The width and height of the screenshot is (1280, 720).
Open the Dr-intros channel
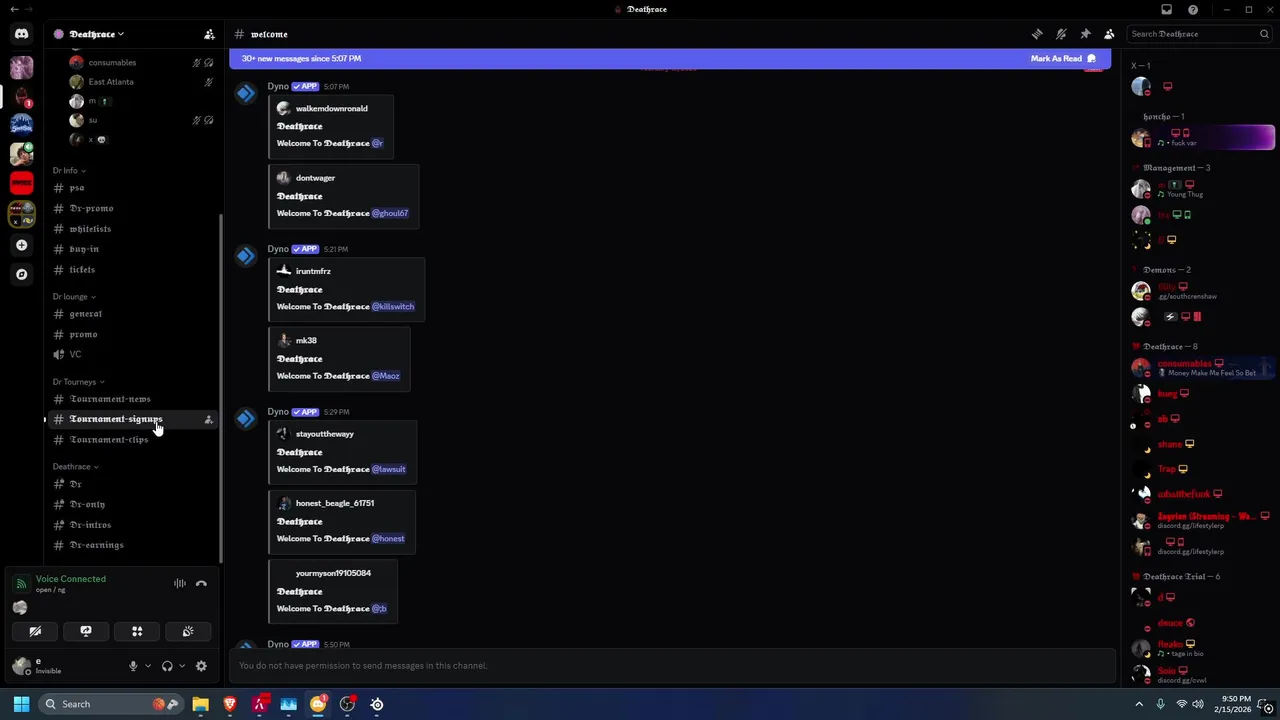(x=131, y=525)
